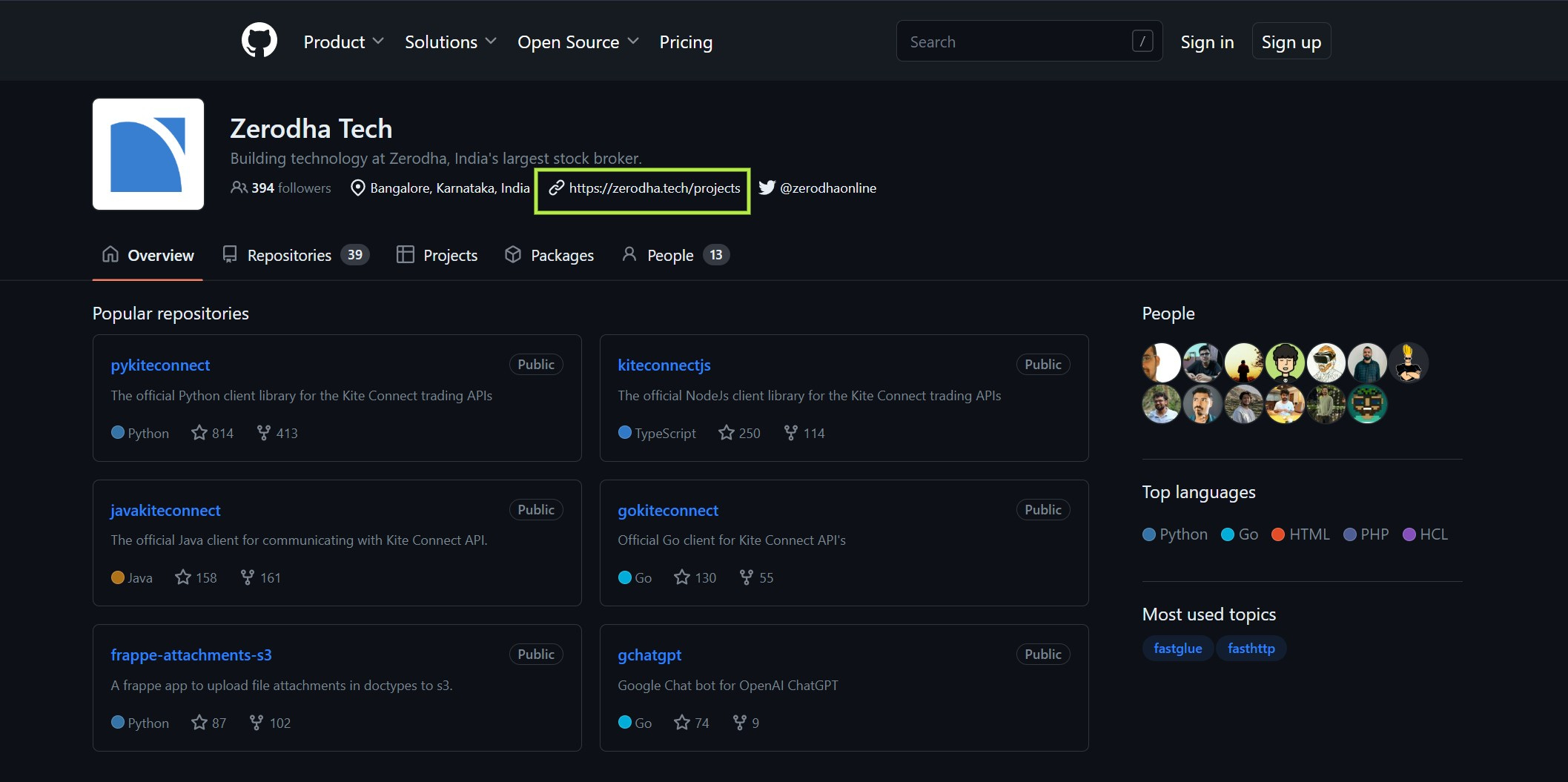Open the javakiteconnect repository link
This screenshot has height=782, width=1568.
click(165, 510)
